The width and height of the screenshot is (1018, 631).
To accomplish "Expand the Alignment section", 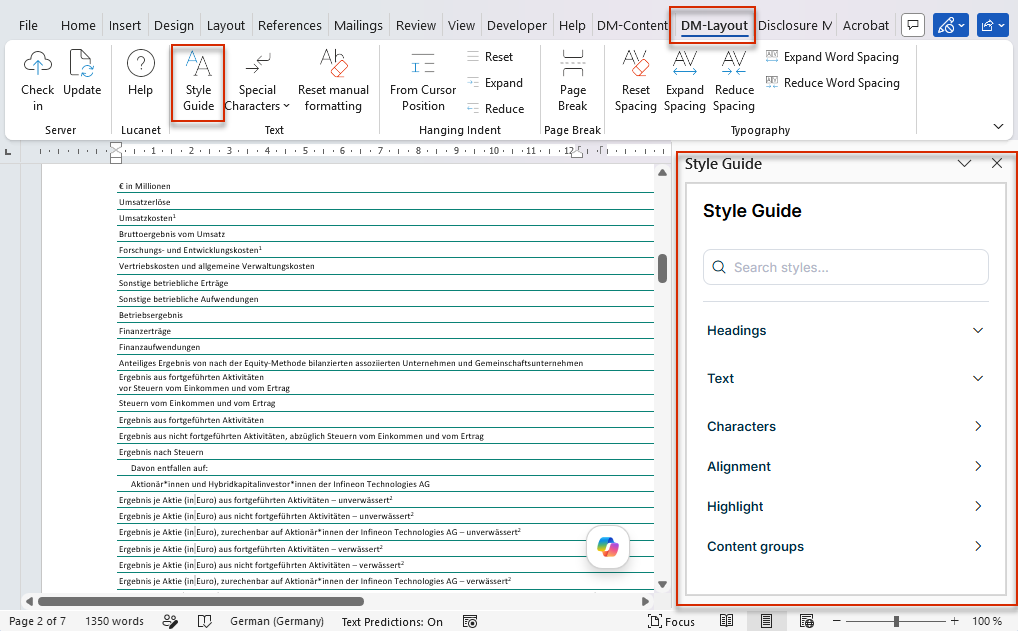I will coord(845,466).
